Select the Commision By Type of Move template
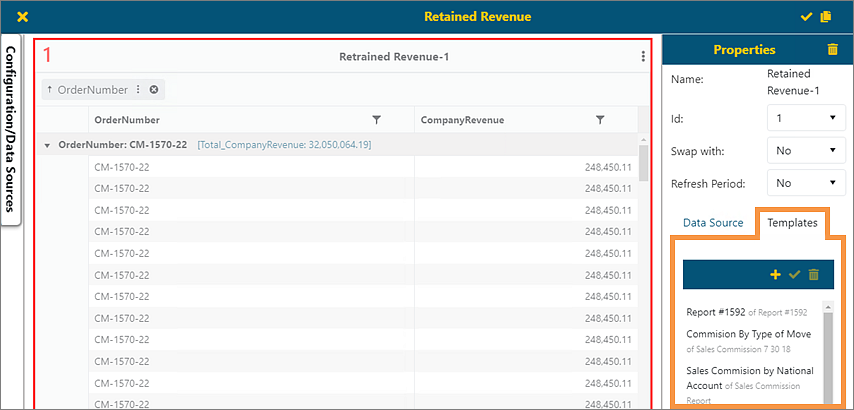 (748, 334)
